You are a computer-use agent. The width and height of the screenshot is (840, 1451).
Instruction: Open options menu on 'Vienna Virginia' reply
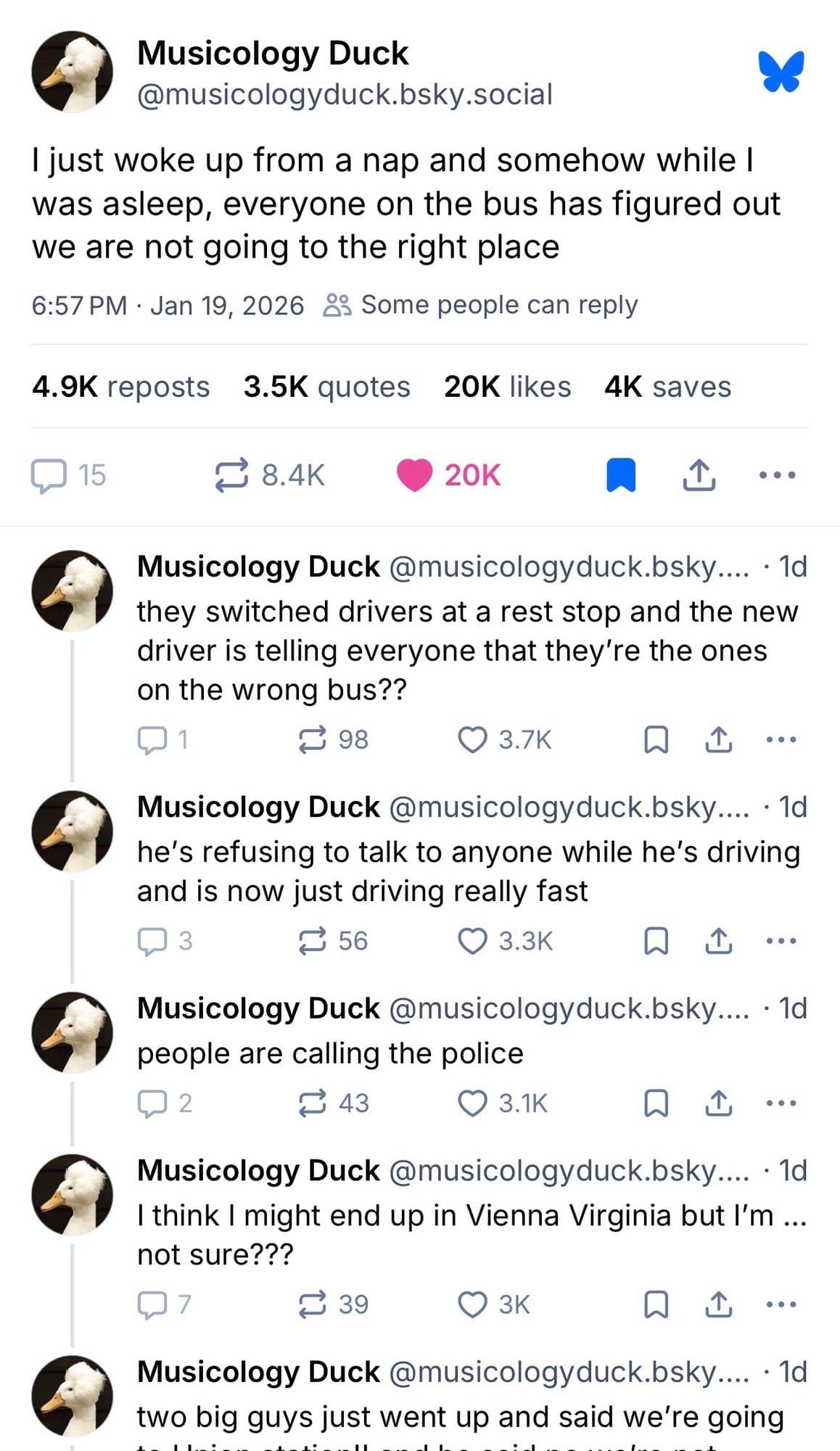coord(781,1304)
